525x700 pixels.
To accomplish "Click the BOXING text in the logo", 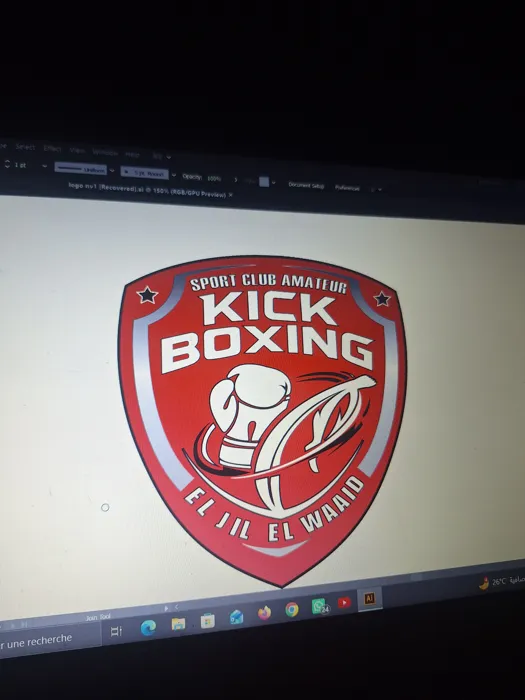I will click(x=267, y=350).
